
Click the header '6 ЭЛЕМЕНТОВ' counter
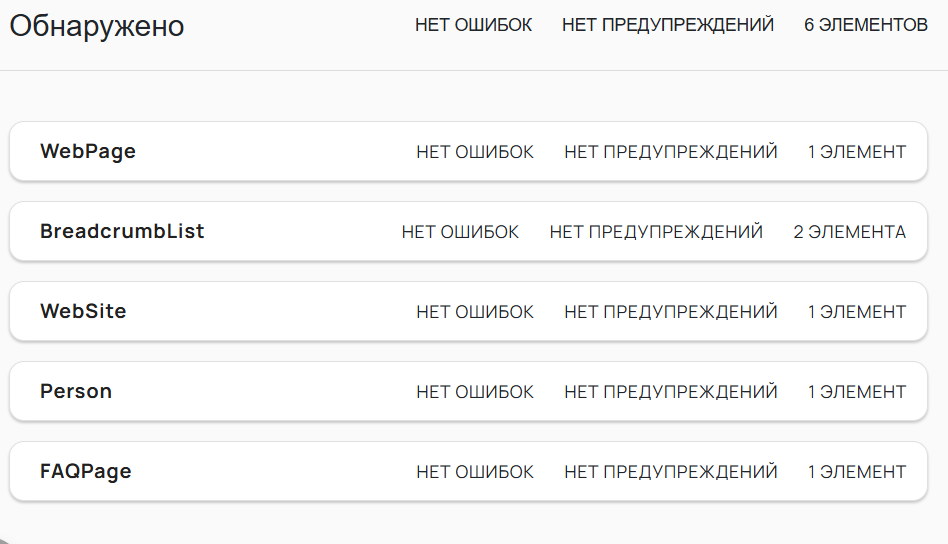pos(865,25)
